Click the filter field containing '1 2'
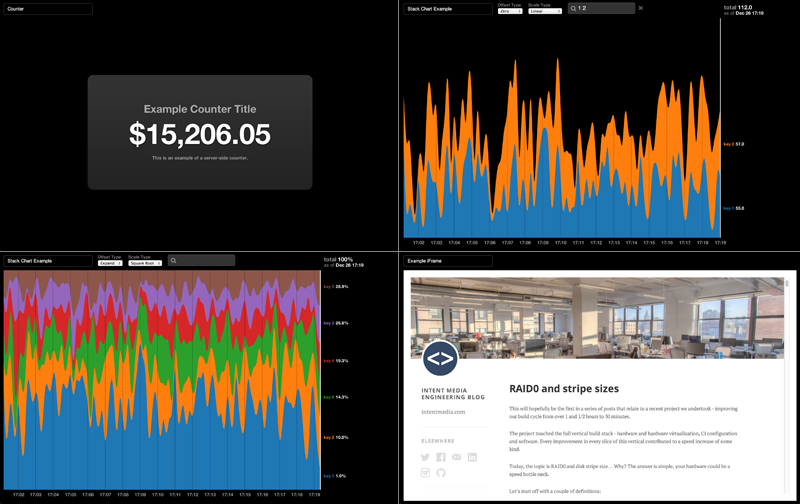Image resolution: width=800 pixels, height=504 pixels. (602, 8)
